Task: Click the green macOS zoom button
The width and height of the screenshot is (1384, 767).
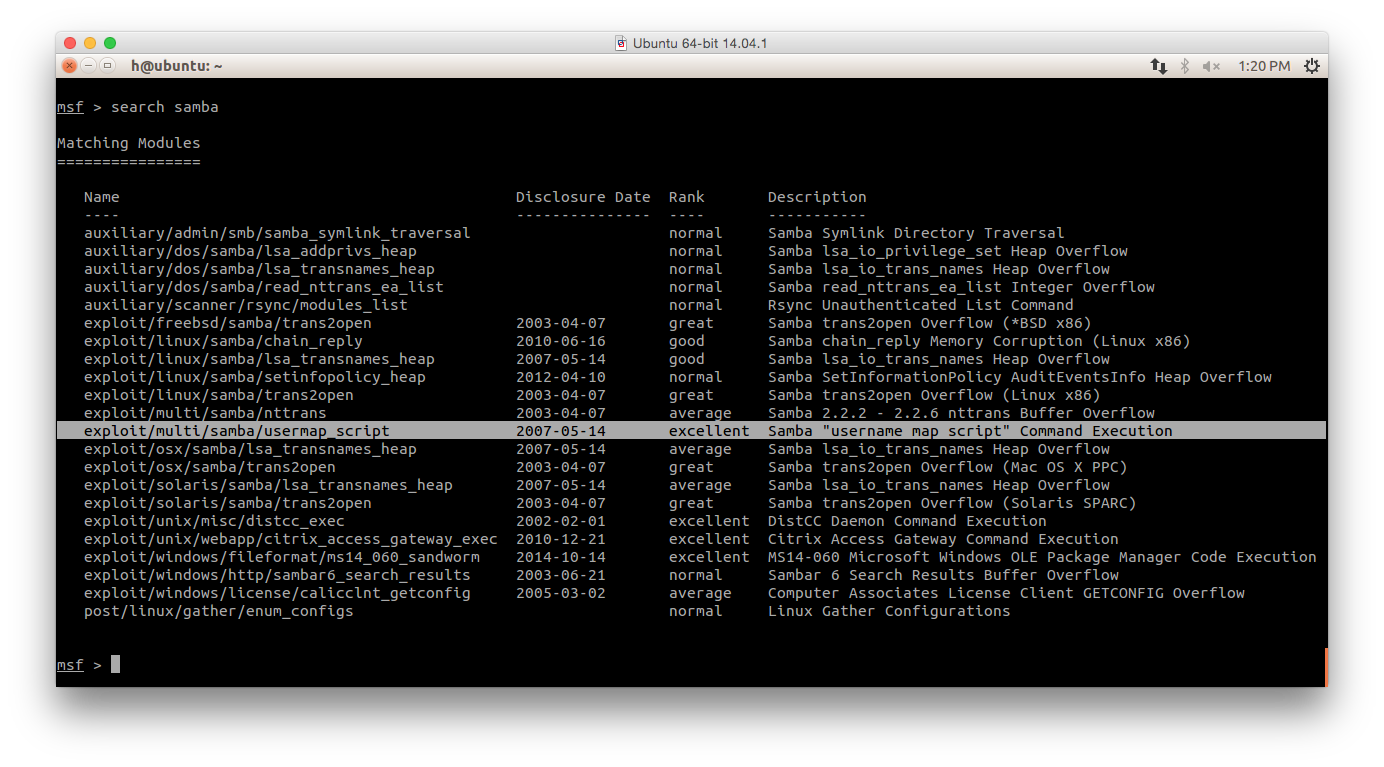Action: click(110, 43)
